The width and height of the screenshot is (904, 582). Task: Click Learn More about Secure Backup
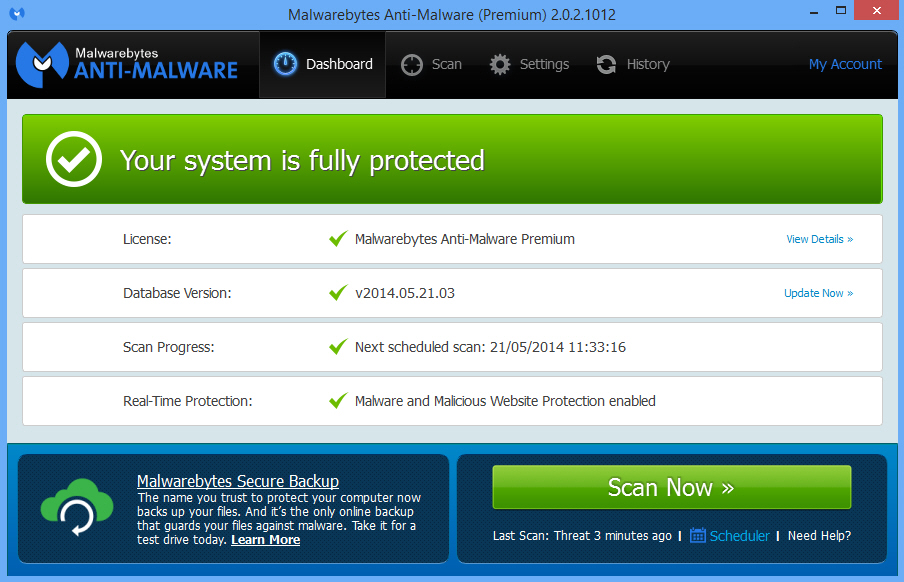click(x=265, y=540)
